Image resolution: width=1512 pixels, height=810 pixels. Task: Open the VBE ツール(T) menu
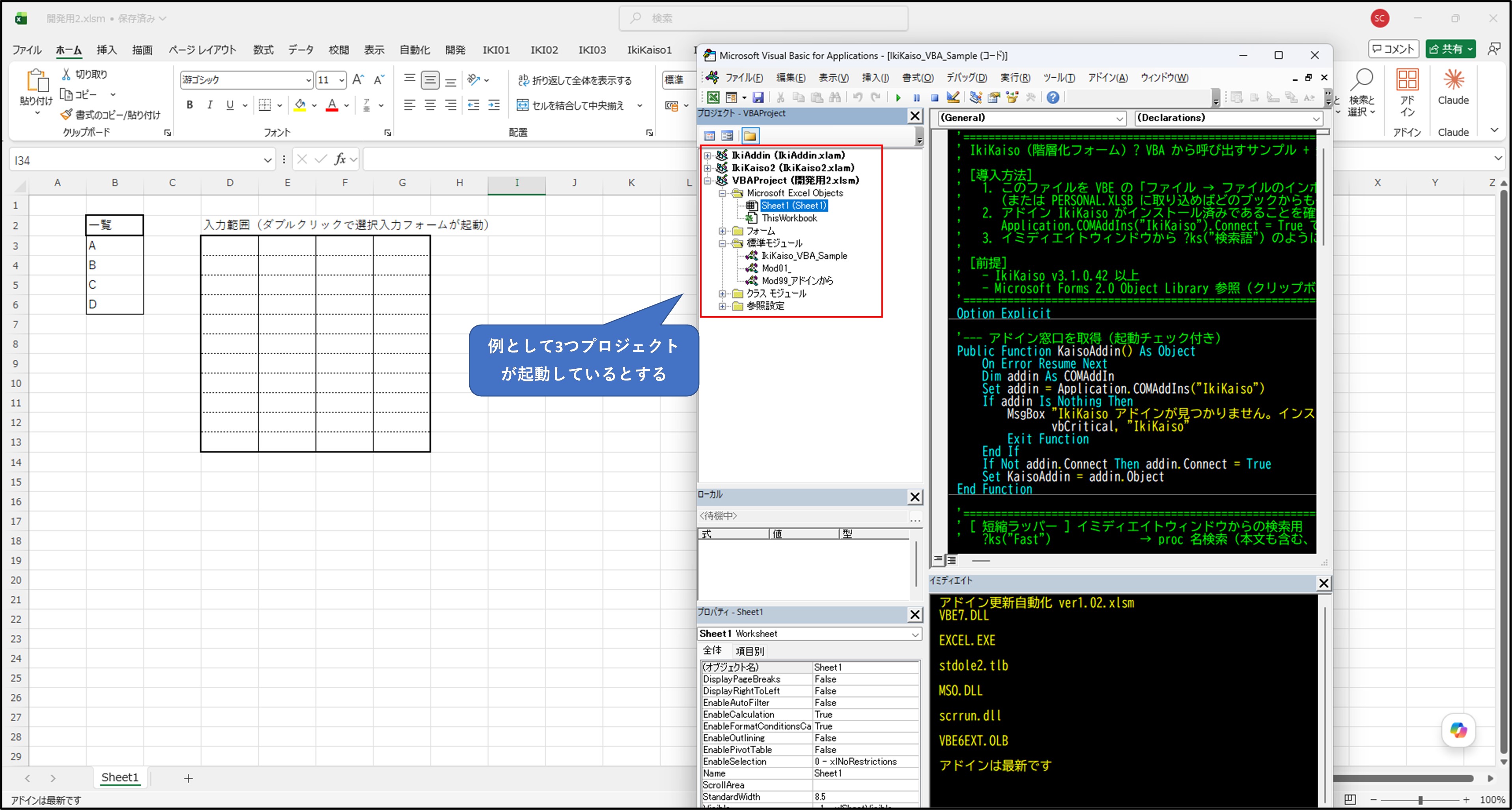point(1059,77)
